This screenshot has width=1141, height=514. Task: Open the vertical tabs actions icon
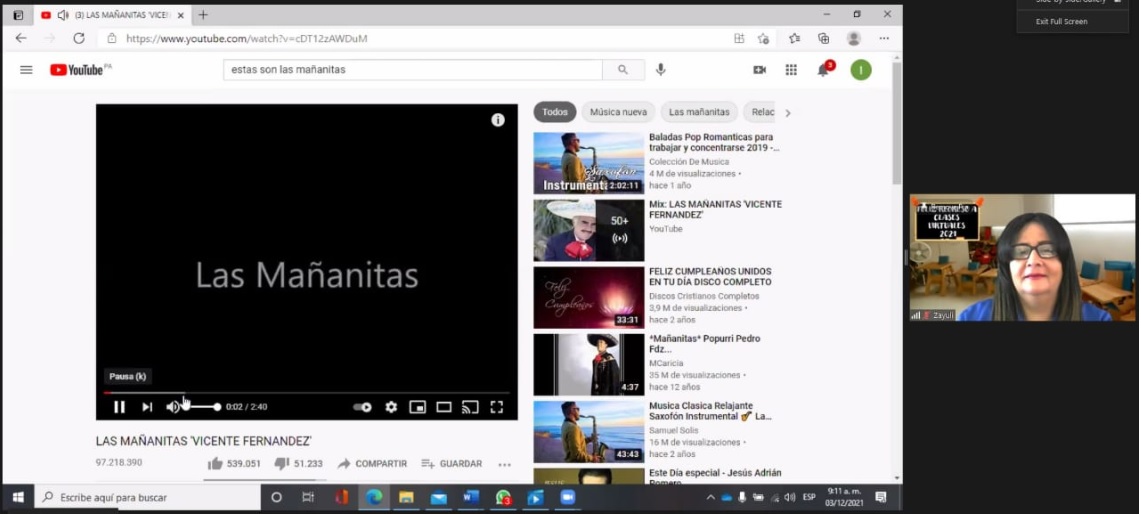[18, 15]
